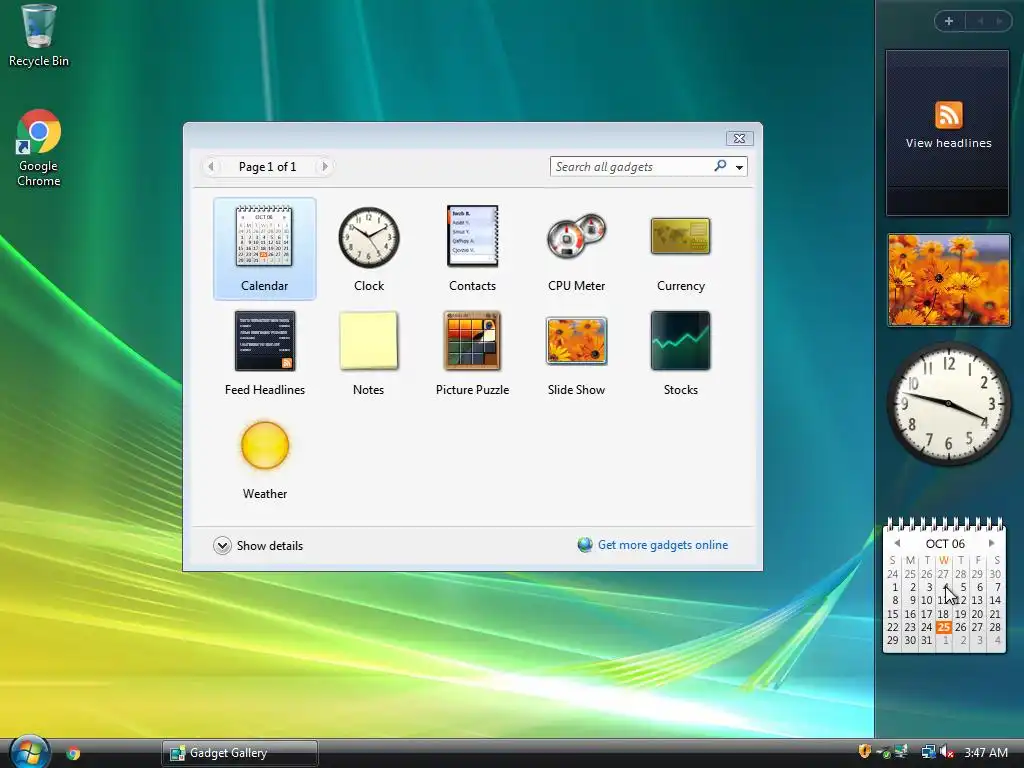Click the Safely Remove Hardware tray icon

point(884,752)
